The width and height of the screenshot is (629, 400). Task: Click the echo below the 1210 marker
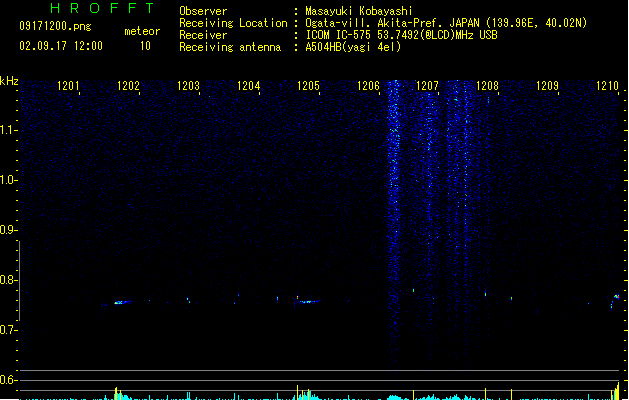click(x=616, y=297)
